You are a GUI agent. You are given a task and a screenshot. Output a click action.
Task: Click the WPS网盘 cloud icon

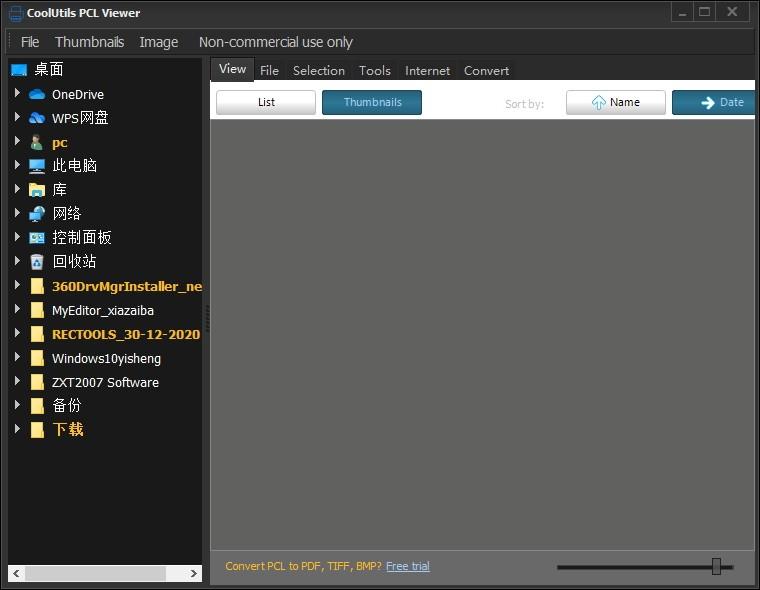[37, 118]
